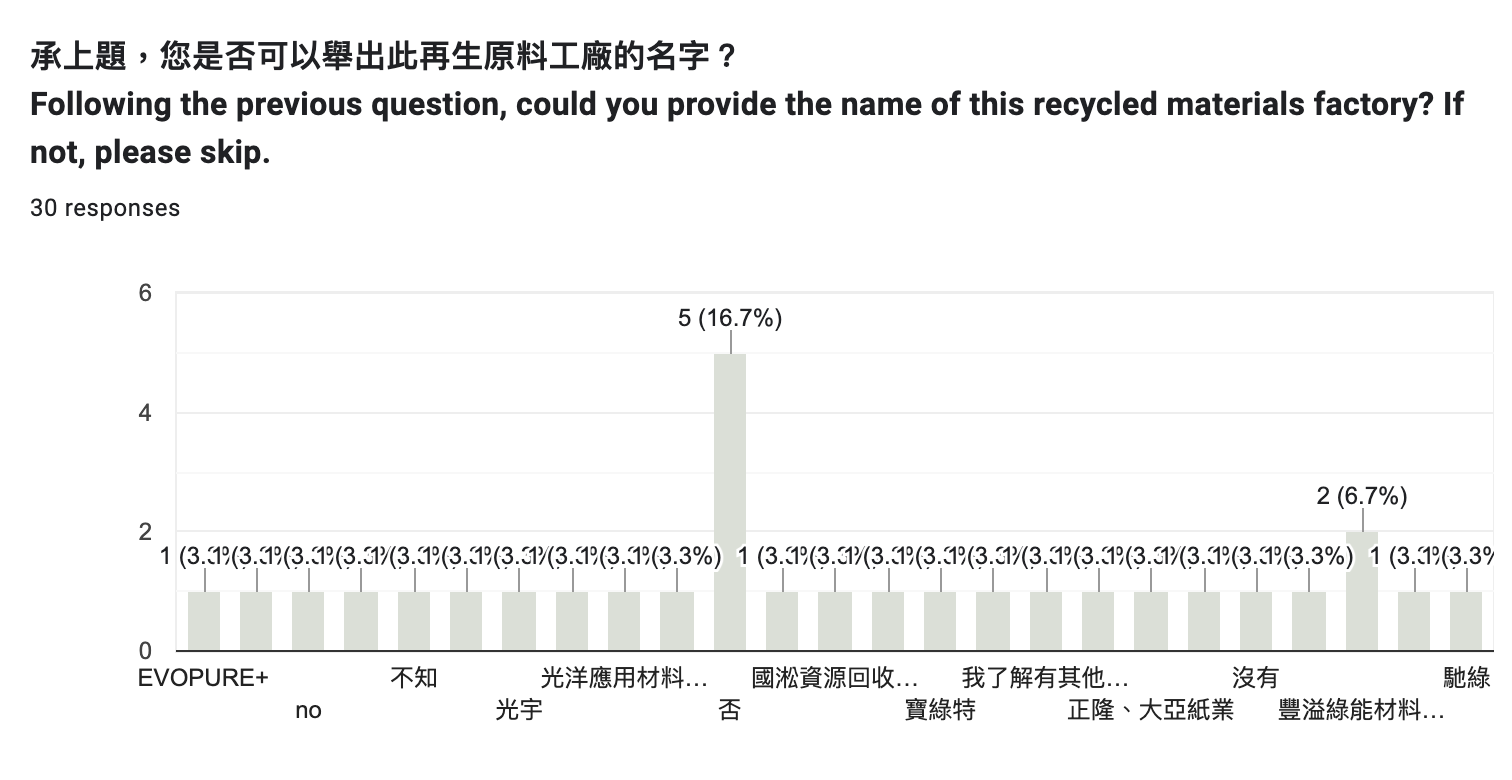The width and height of the screenshot is (1512, 780).
Task: Click the bar labeled 2 (6.7%)
Action: (x=1362, y=591)
